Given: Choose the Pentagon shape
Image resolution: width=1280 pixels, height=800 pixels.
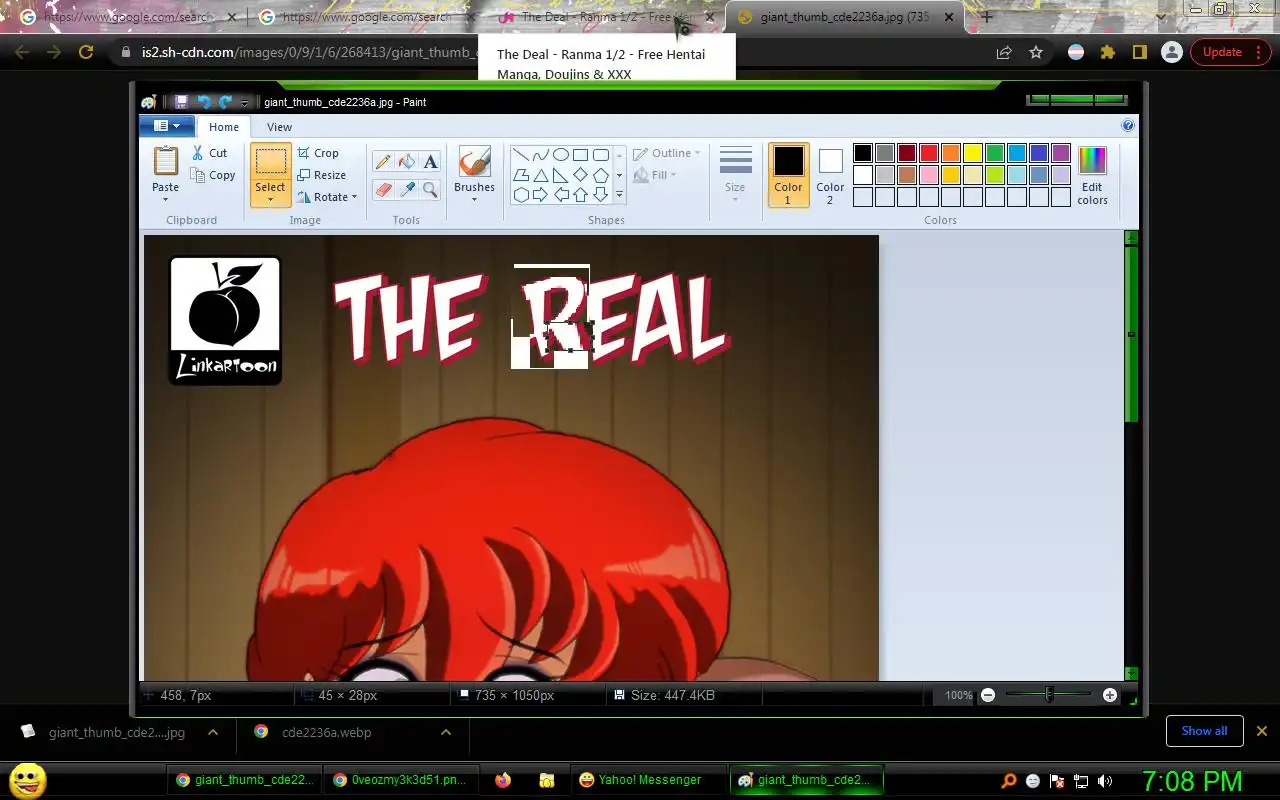Looking at the screenshot, I should point(601,175).
